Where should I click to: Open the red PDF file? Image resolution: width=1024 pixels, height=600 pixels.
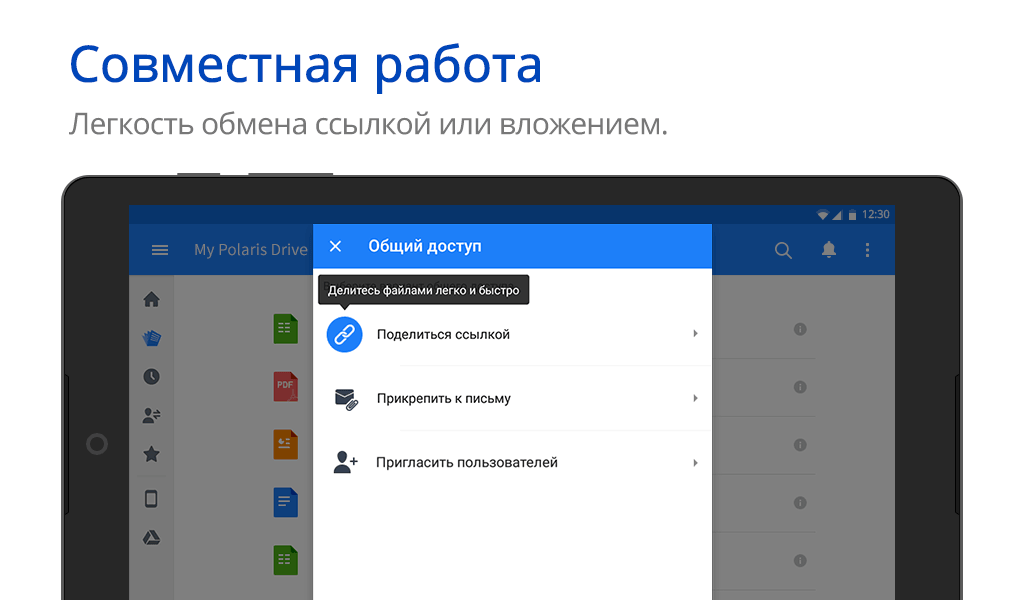click(285, 387)
